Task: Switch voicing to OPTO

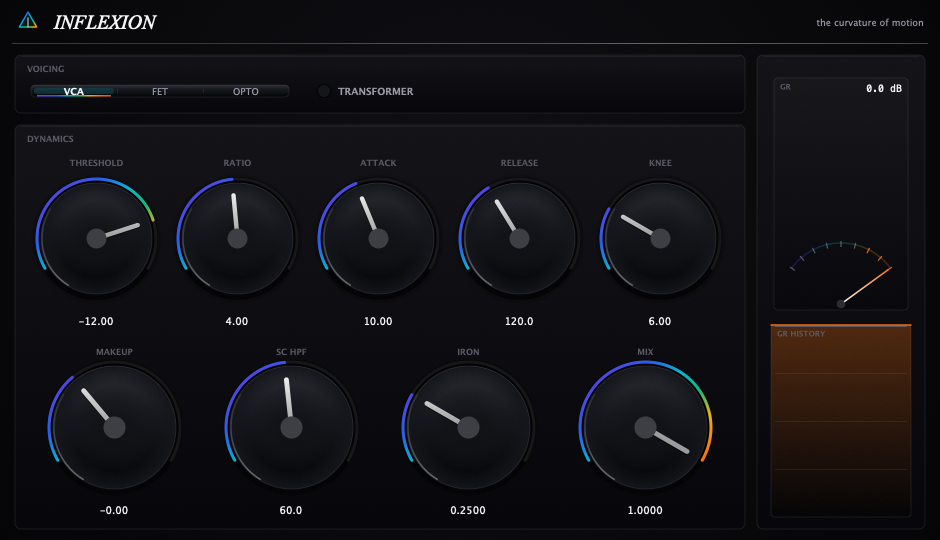Action: tap(246, 91)
